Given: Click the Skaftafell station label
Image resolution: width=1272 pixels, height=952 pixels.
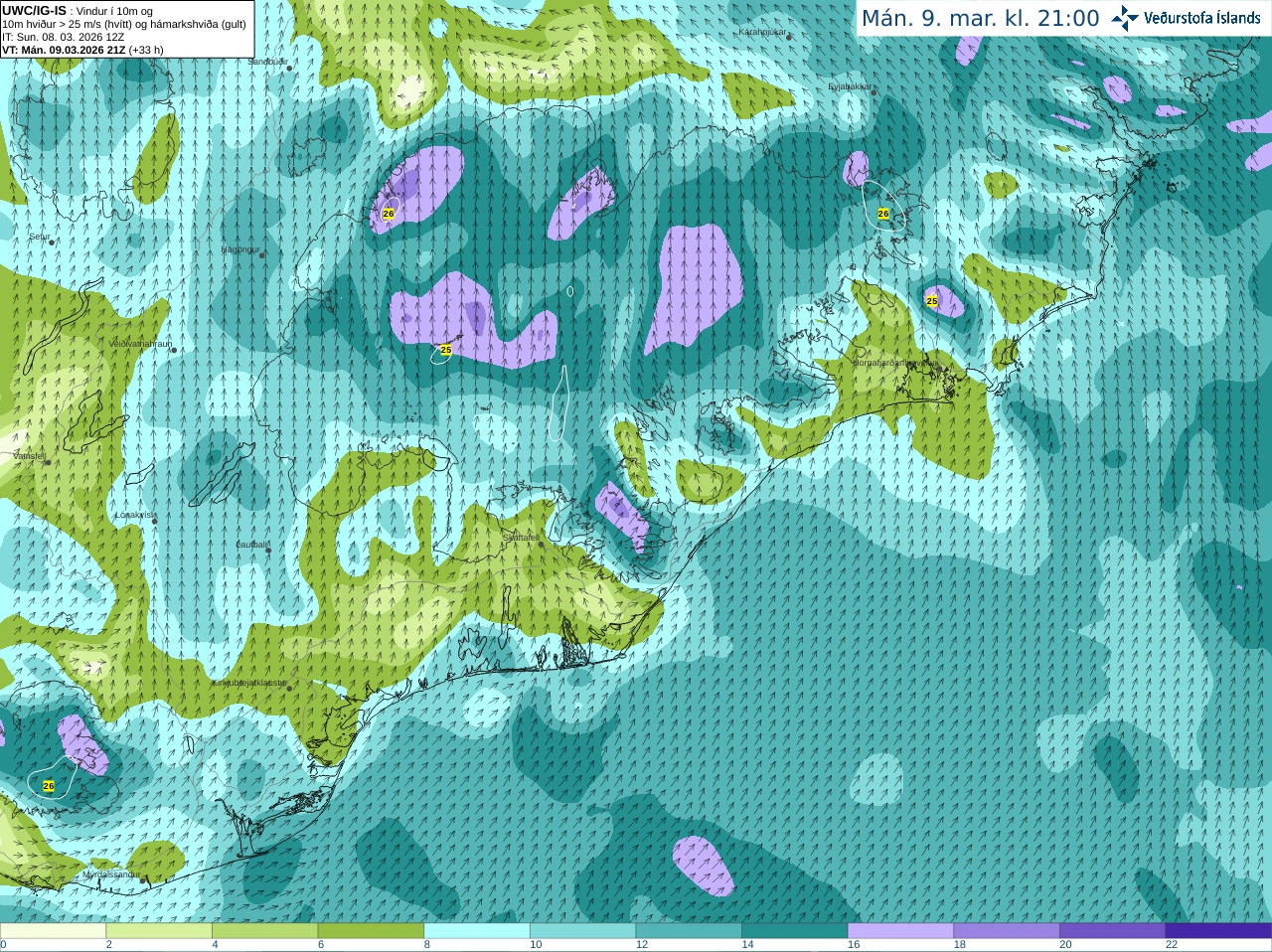Looking at the screenshot, I should click(521, 538).
